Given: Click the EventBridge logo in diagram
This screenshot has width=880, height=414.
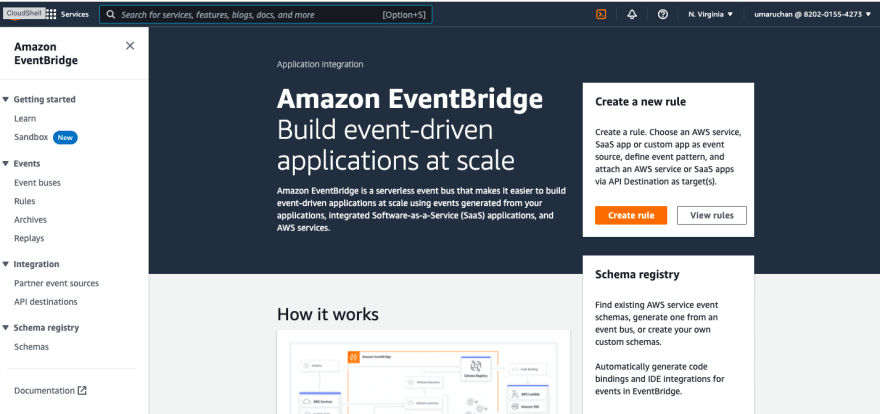Looking at the screenshot, I should (354, 357).
